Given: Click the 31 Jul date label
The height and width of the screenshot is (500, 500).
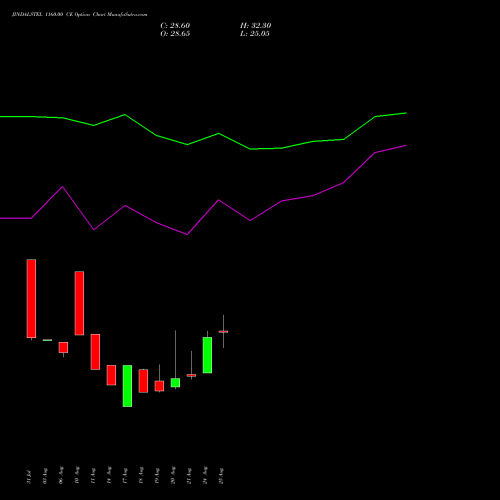Looking at the screenshot, I should point(29,477).
